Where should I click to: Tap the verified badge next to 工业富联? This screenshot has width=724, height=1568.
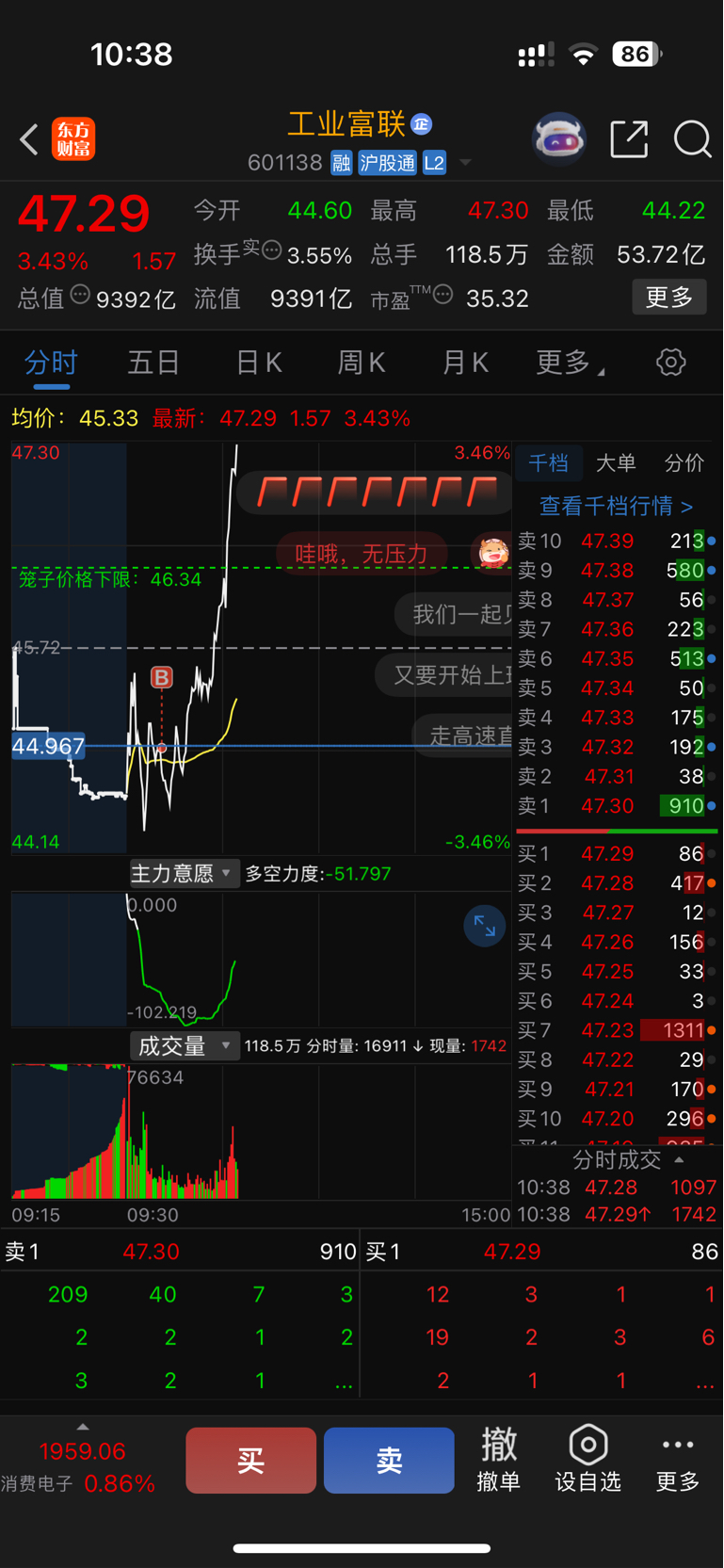421,124
